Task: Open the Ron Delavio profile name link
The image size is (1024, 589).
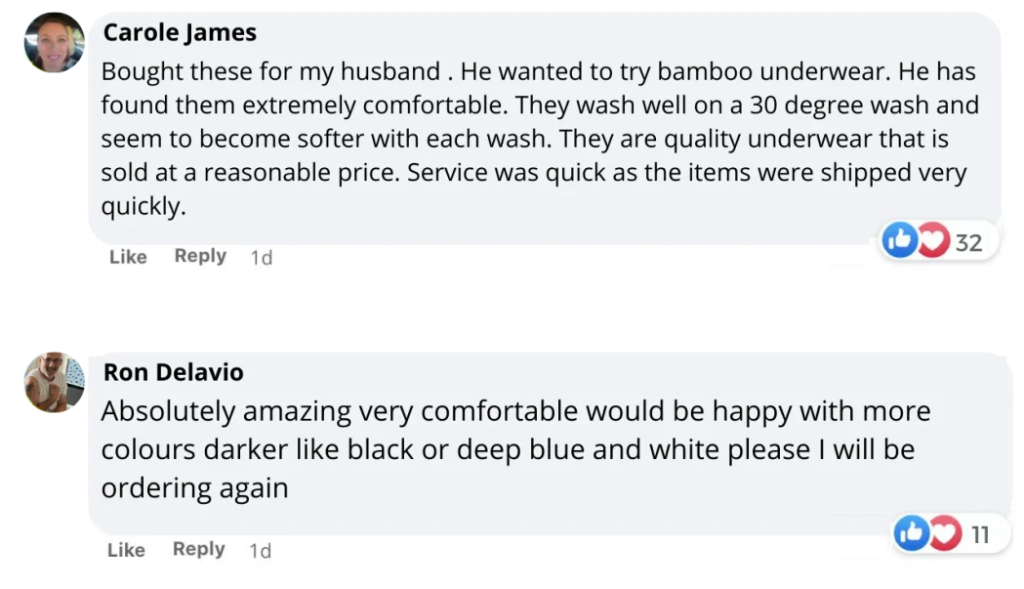Action: pyautogui.click(x=173, y=373)
